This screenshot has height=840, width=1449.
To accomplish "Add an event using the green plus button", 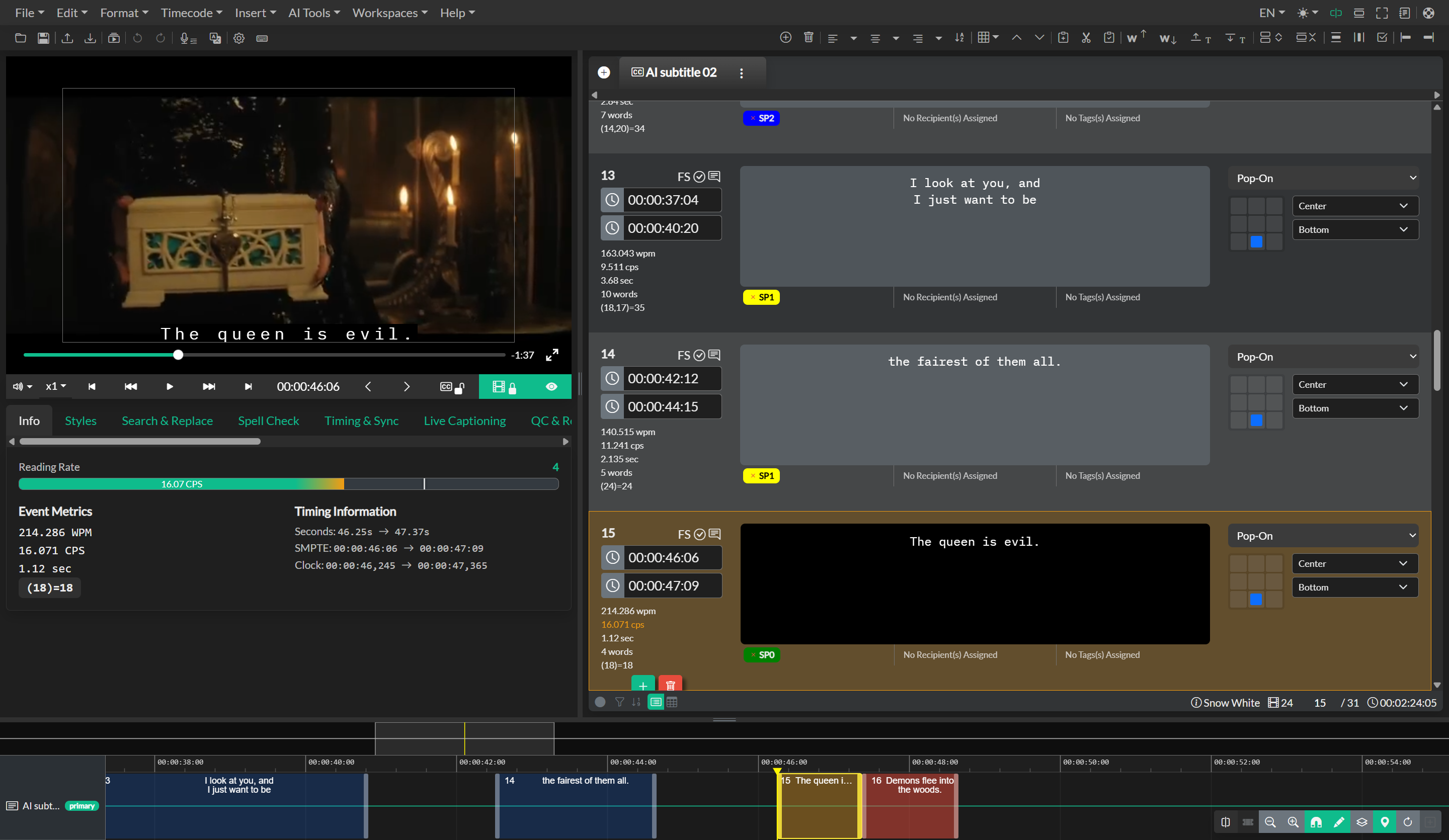I will (x=643, y=684).
